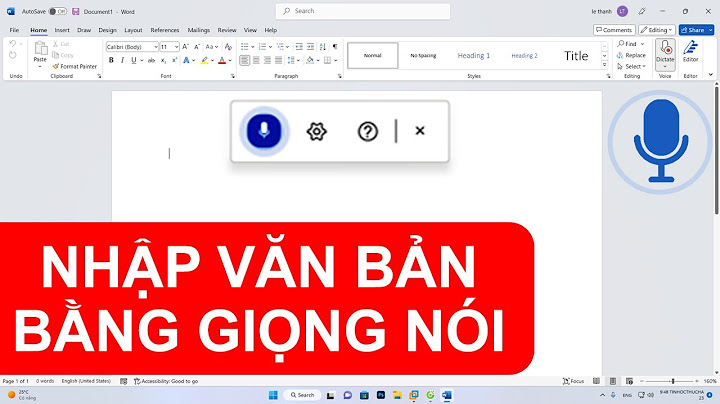Open line spacing dropdown
Viewport: 720px width, 404px height.
292,60
